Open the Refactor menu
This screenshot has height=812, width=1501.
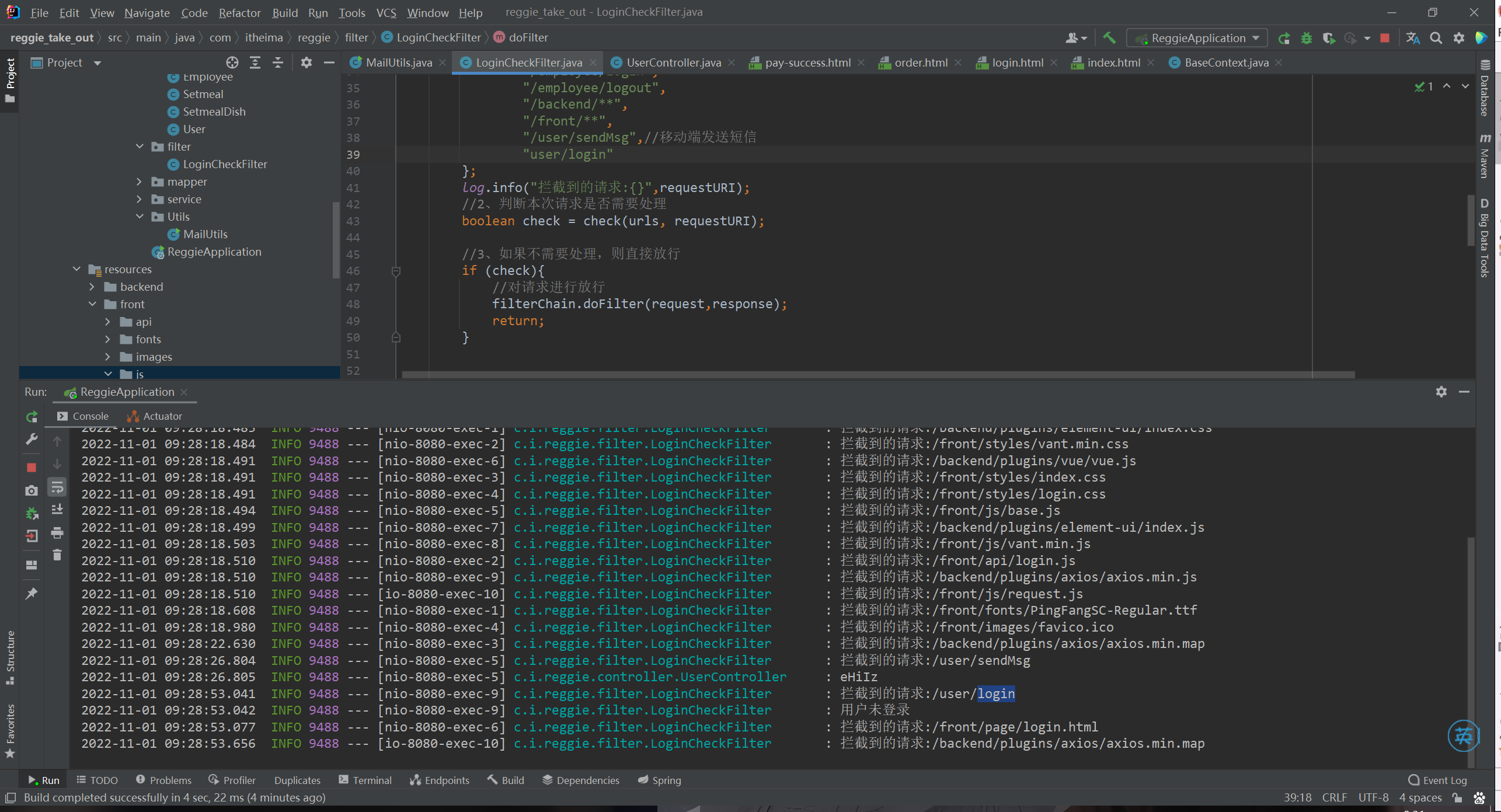[239, 12]
